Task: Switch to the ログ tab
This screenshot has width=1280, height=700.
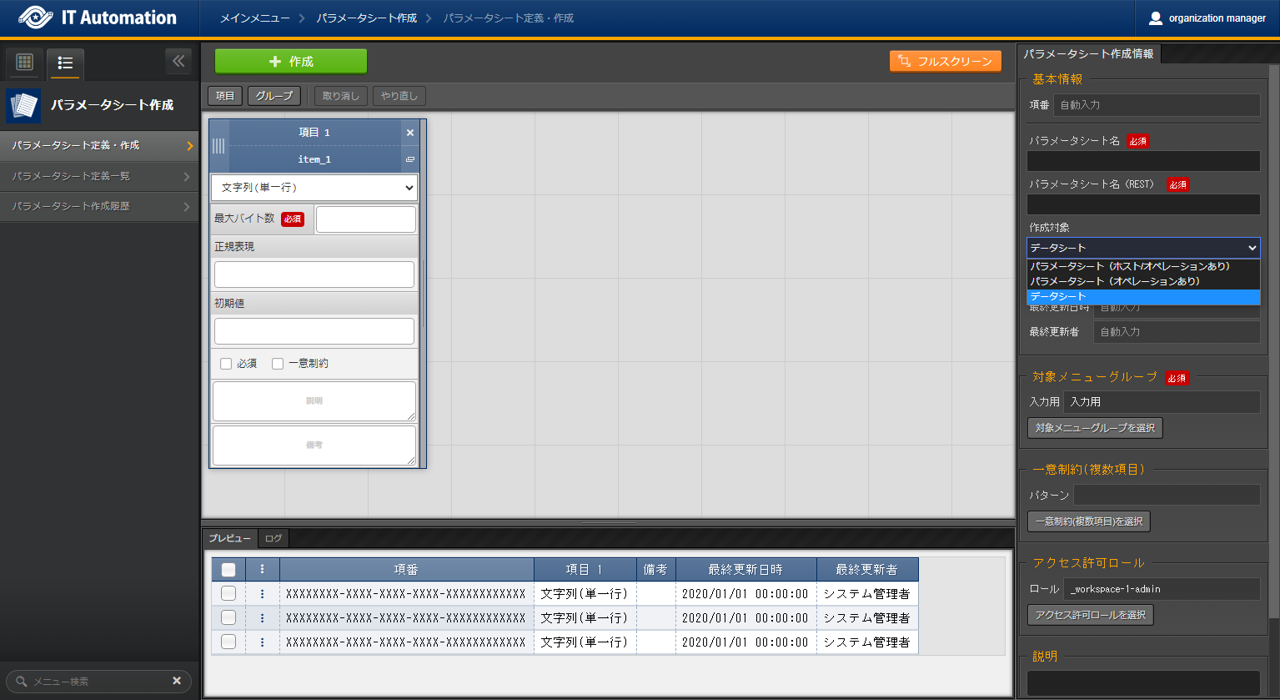Action: (273, 539)
